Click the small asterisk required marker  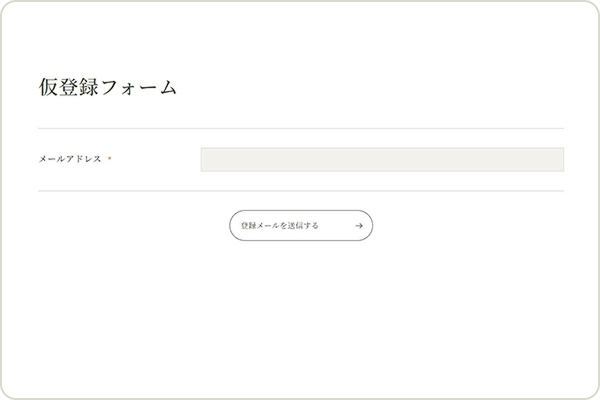pyautogui.click(x=110, y=160)
